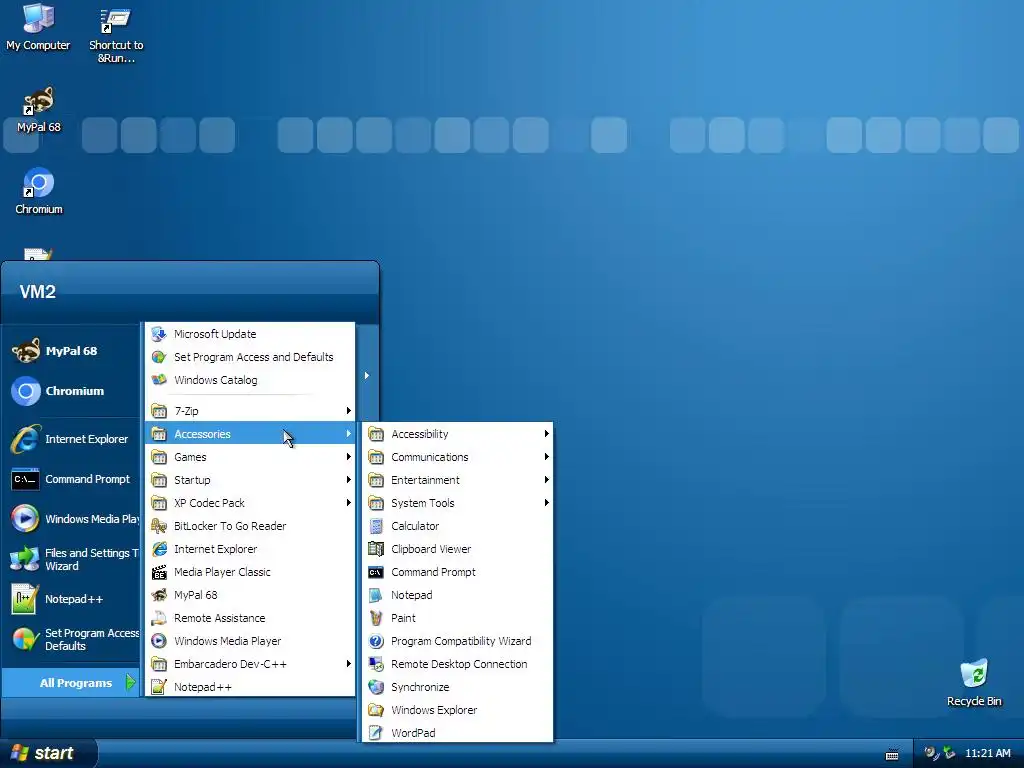Launch Chromium pinned in Start menu
1024x768 pixels.
[x=72, y=391]
